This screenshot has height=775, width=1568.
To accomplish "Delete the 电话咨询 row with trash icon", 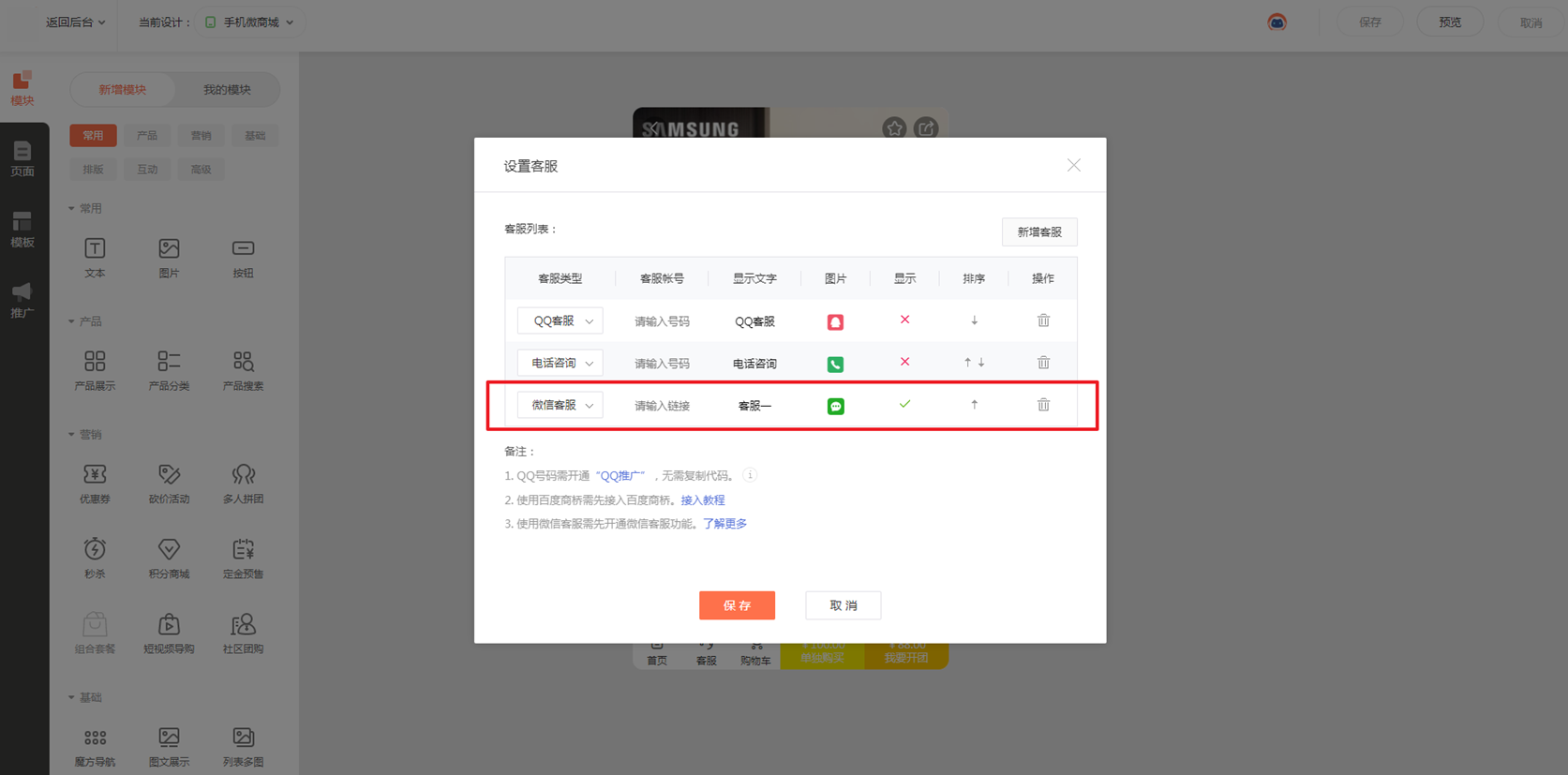I will click(x=1043, y=363).
